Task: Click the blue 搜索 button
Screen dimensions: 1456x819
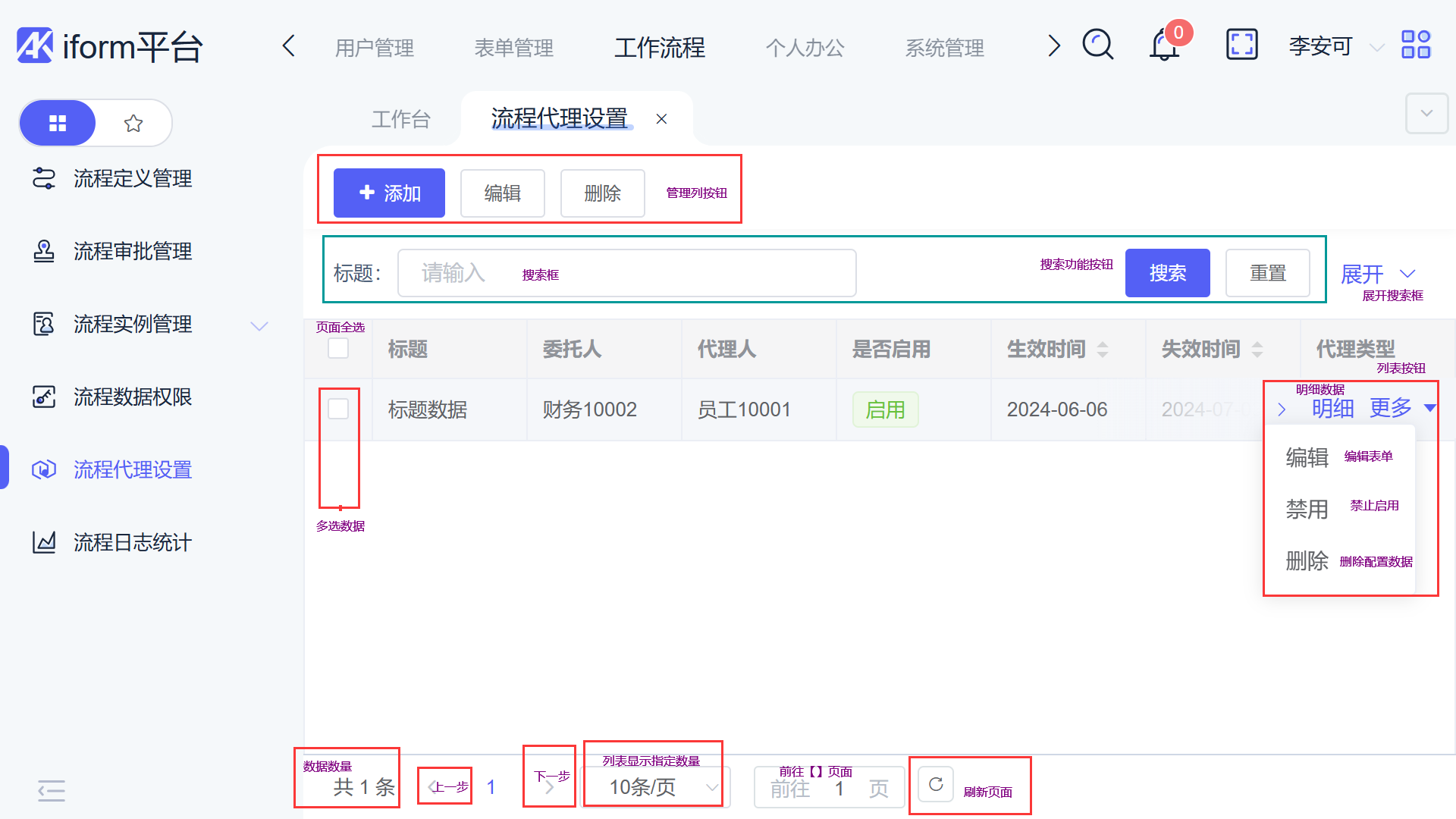Action: pyautogui.click(x=1167, y=273)
